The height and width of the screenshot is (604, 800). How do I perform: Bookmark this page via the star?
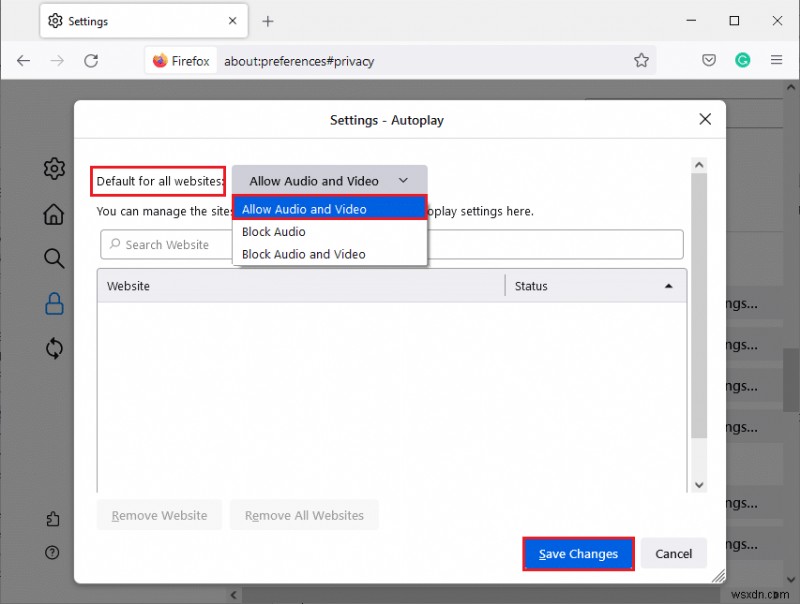click(641, 60)
